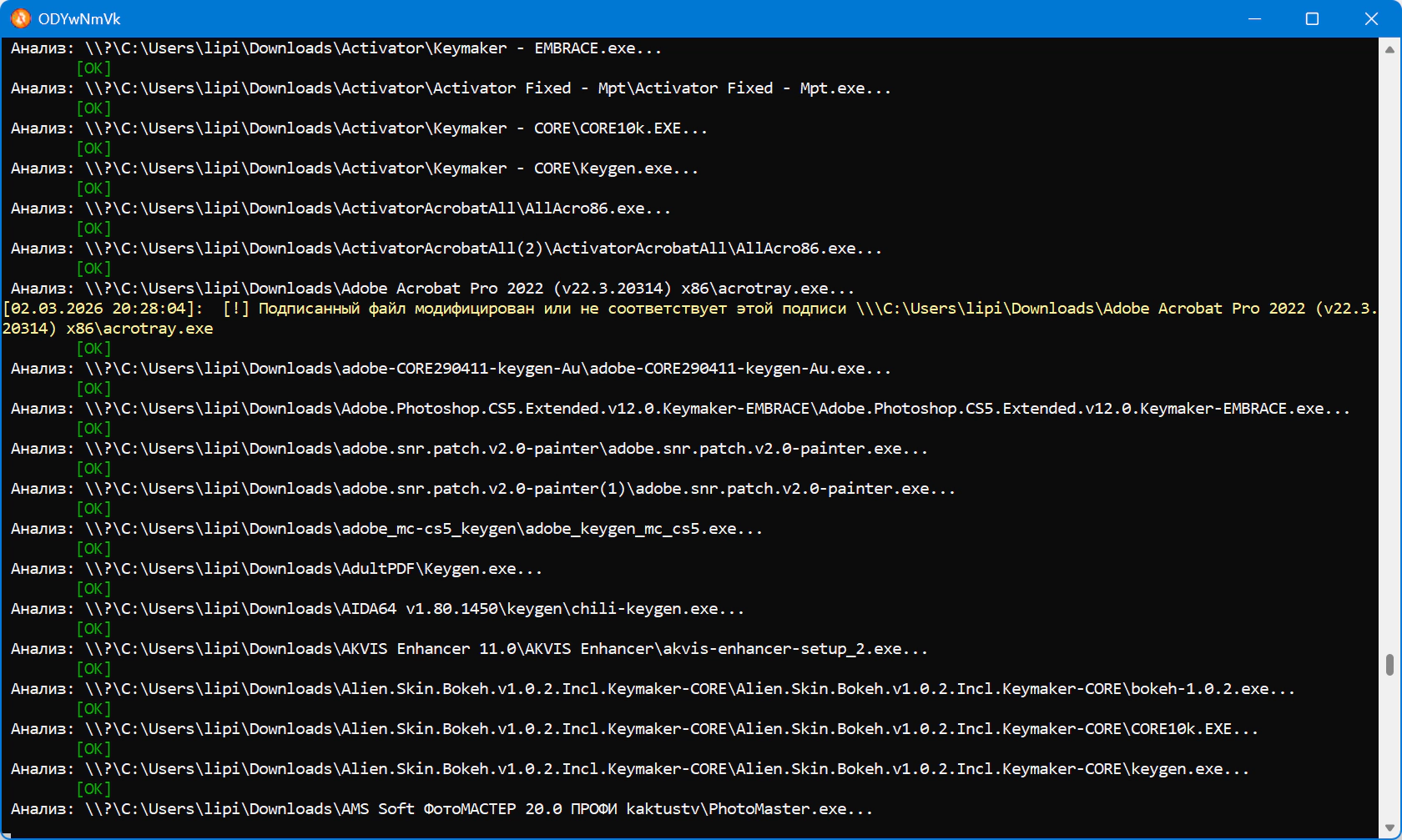Select the Adobe.Photoshop.CS5.Extended Keymaker-EMBRACE.exe line
This screenshot has width=1402, height=840.
[680, 409]
